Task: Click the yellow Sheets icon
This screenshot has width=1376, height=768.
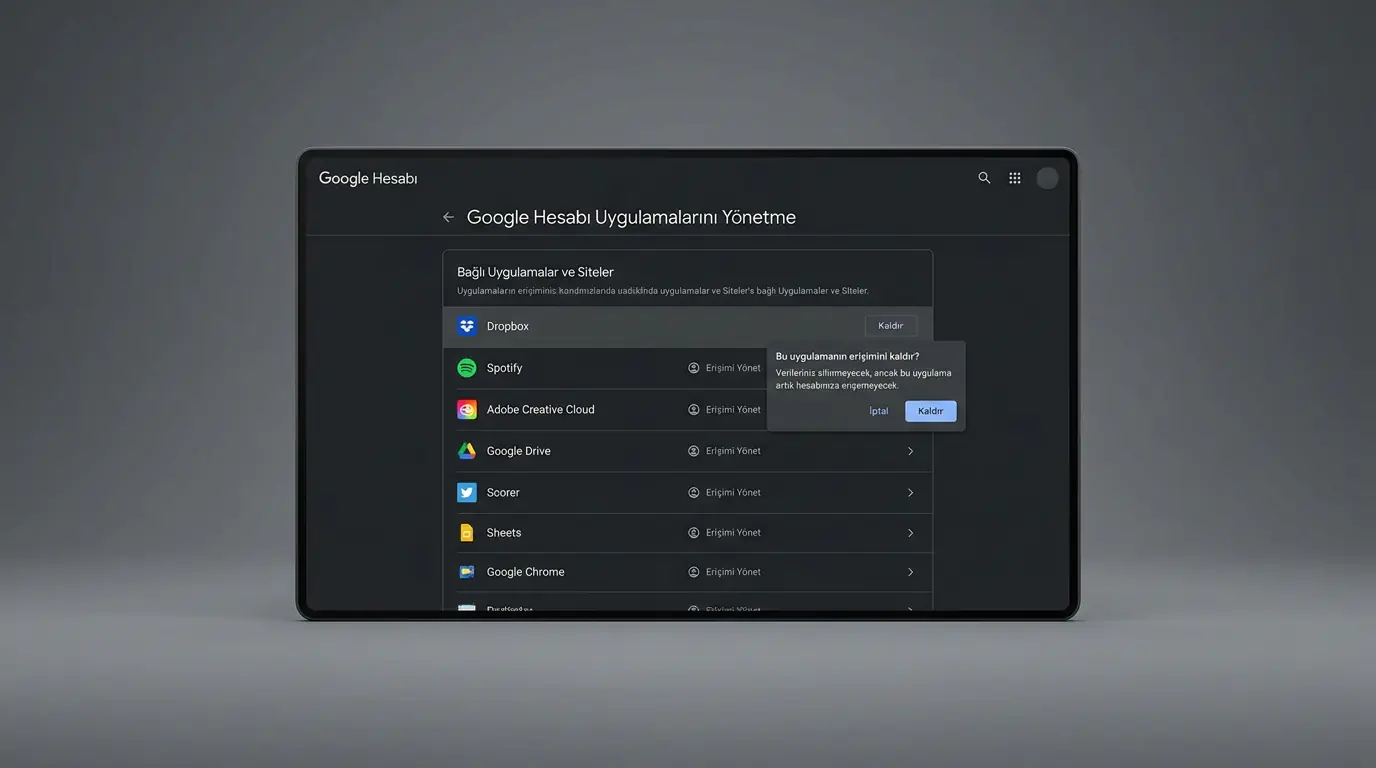Action: pos(467,533)
